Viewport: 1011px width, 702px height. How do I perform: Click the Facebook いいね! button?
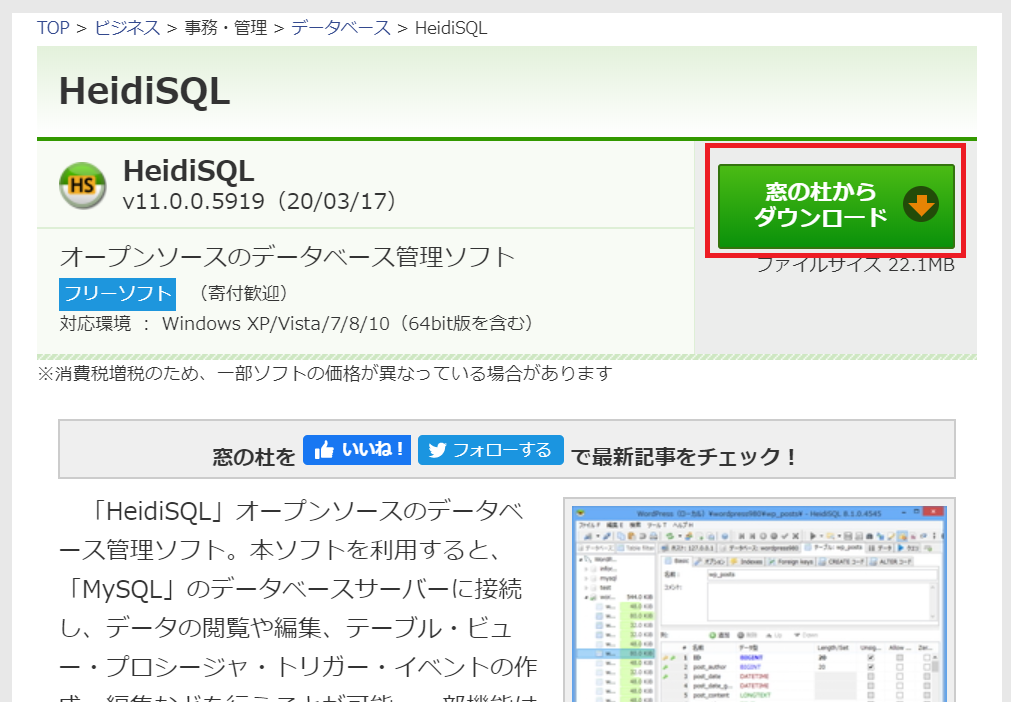tap(357, 450)
